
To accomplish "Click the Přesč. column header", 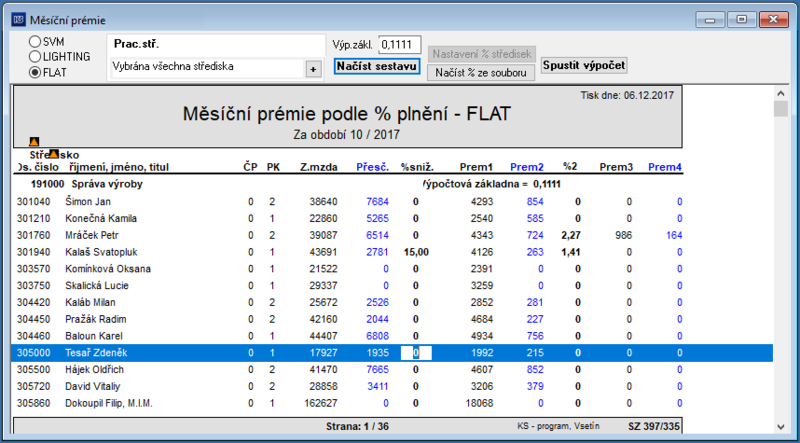I will (372, 167).
